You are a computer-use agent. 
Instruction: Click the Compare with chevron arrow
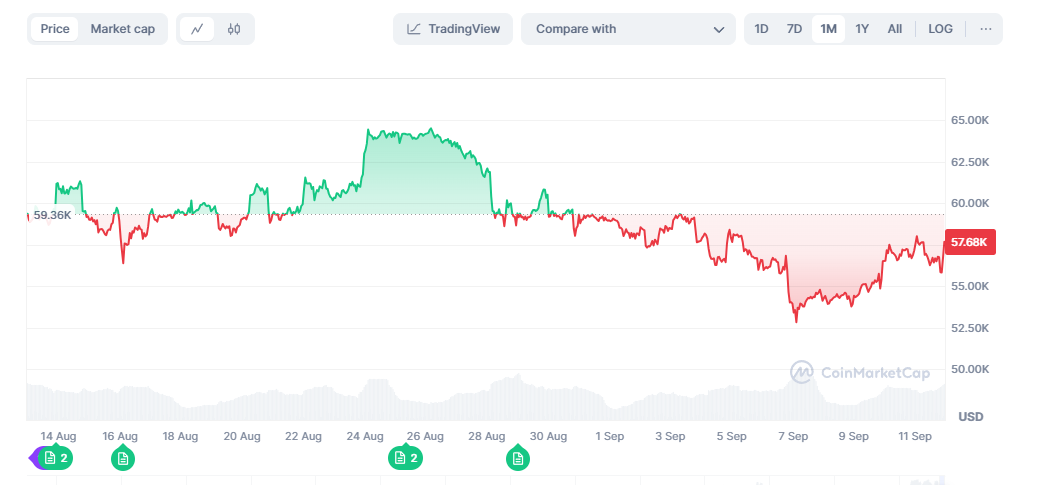click(719, 30)
